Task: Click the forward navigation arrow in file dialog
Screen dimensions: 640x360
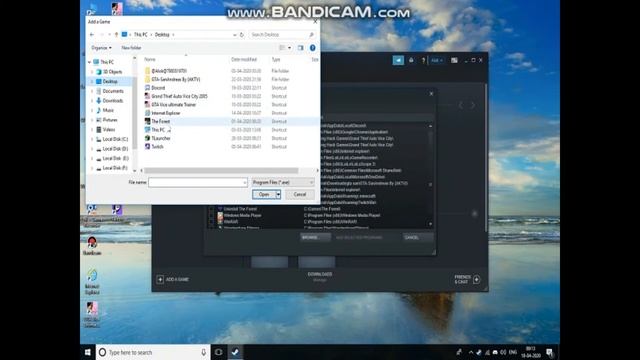Action: tap(102, 35)
